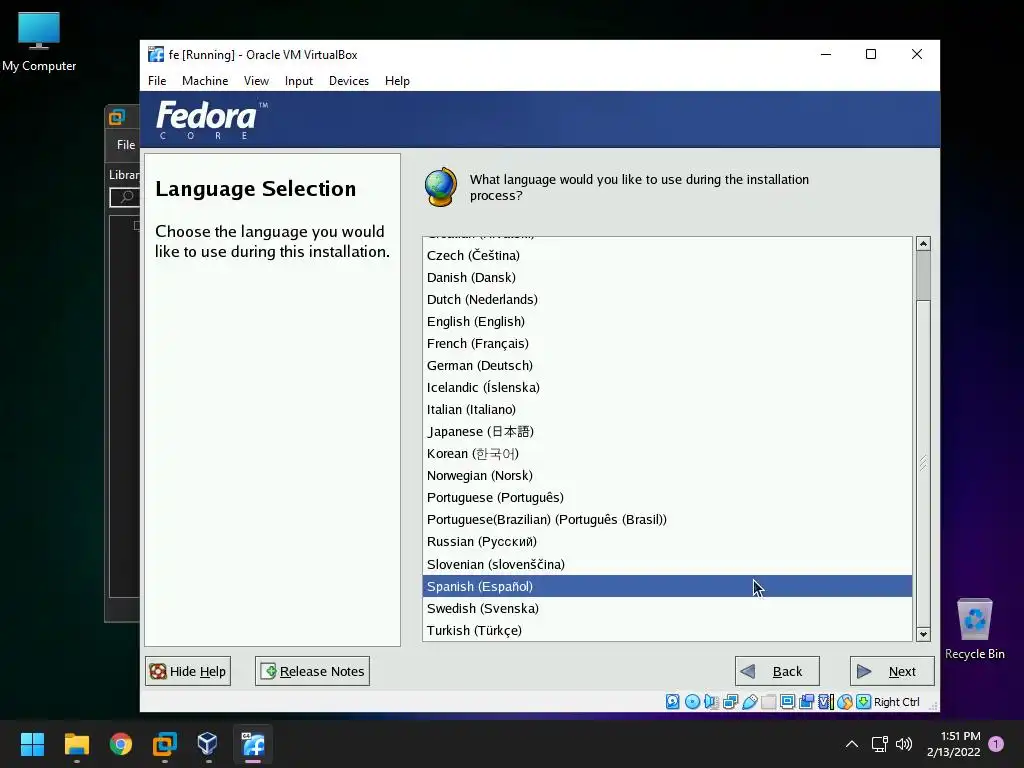Click the Hide Help button

pos(188,671)
